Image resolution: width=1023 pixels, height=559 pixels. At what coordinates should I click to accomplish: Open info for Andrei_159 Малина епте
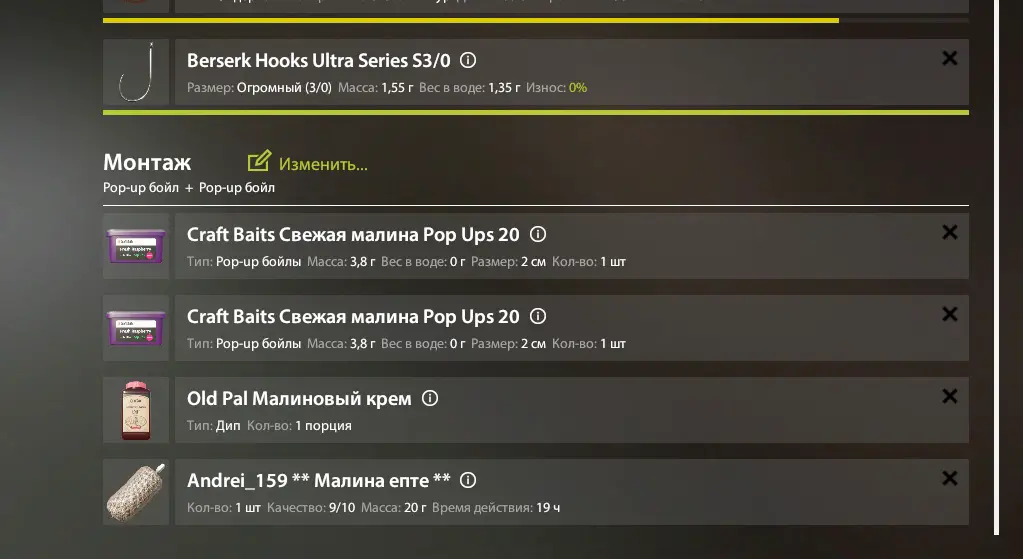[x=468, y=480]
